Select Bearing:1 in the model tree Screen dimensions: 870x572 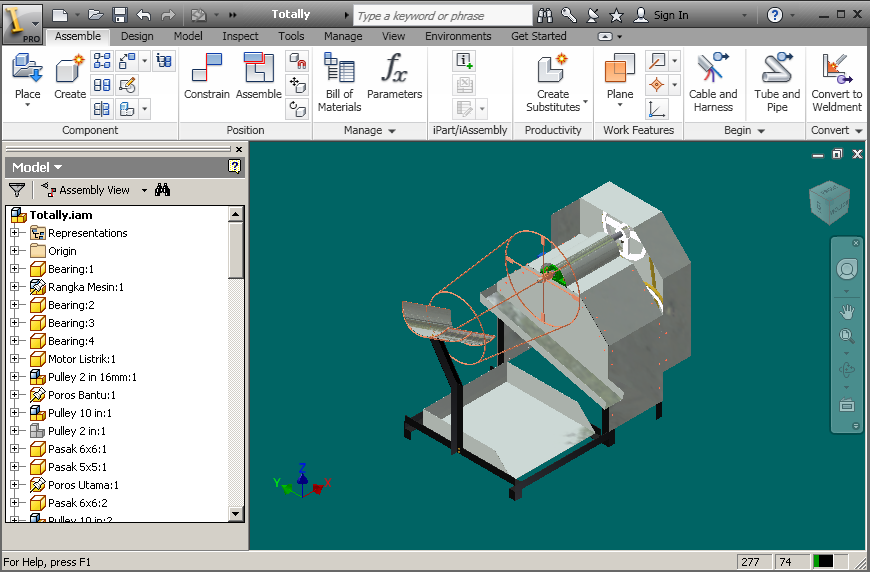pyautogui.click(x=71, y=269)
